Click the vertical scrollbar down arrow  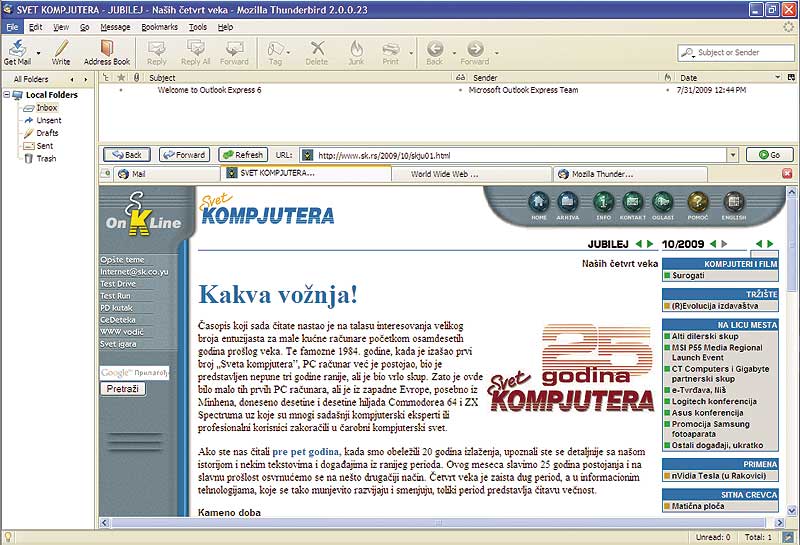pyautogui.click(x=791, y=510)
